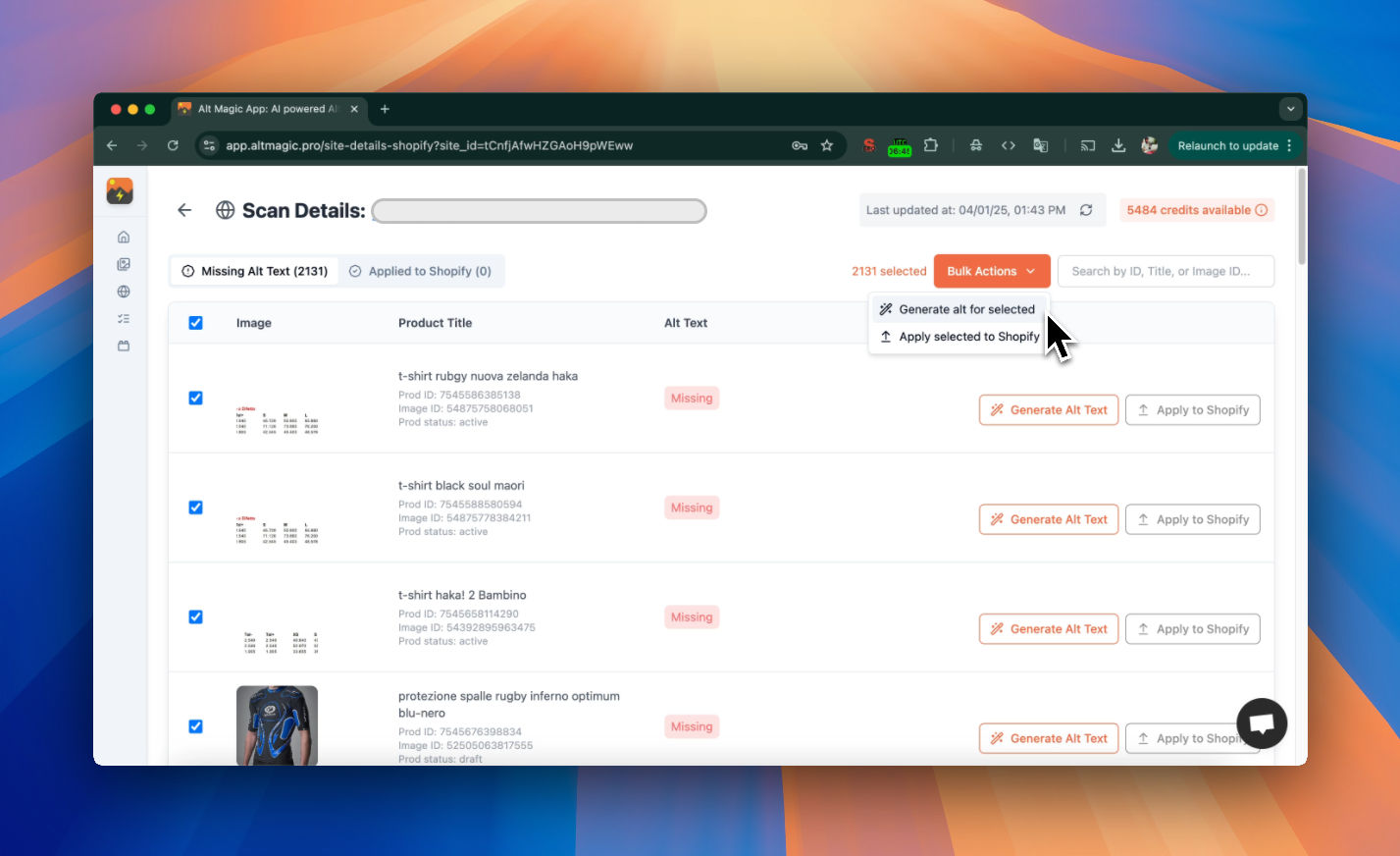Click the red S extension icon
This screenshot has height=856, width=1400.
click(x=868, y=145)
